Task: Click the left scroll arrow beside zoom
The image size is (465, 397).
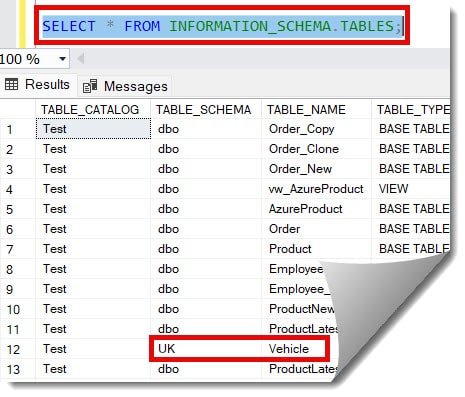Action: [80, 59]
